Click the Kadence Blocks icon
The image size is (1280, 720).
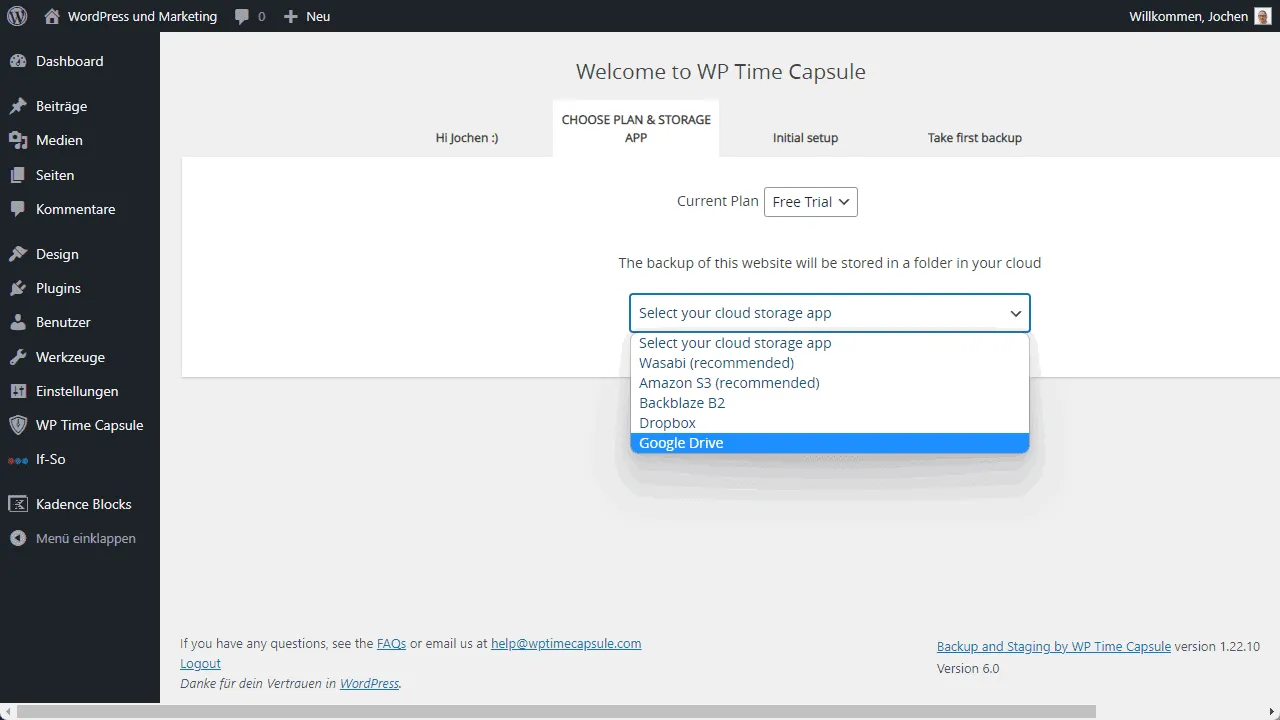18,504
